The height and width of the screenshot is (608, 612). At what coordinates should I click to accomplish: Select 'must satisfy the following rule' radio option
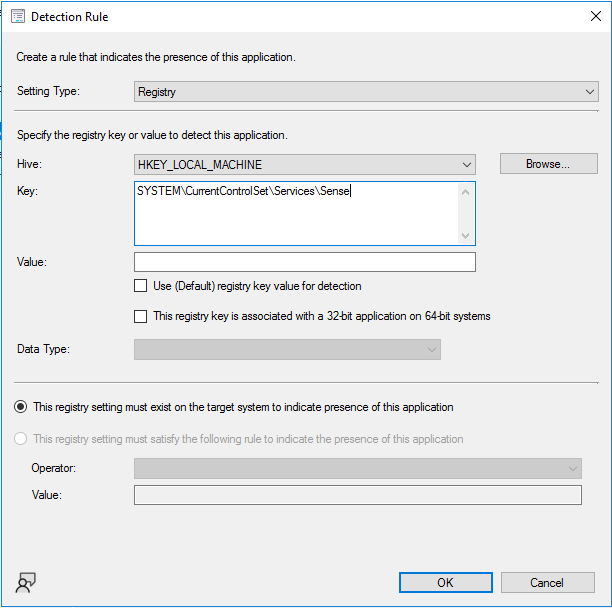coord(21,439)
